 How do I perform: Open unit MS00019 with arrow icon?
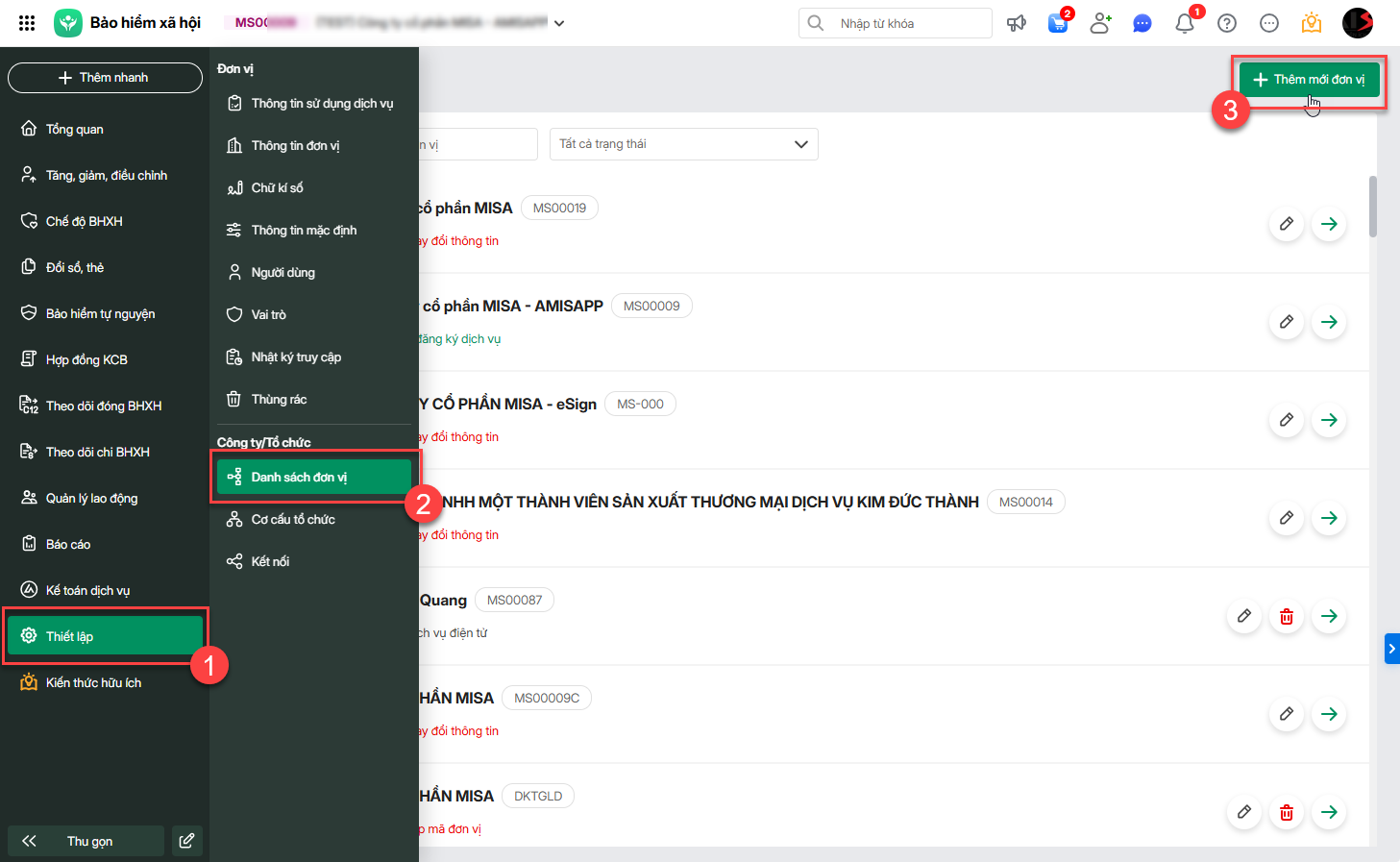pos(1329,224)
